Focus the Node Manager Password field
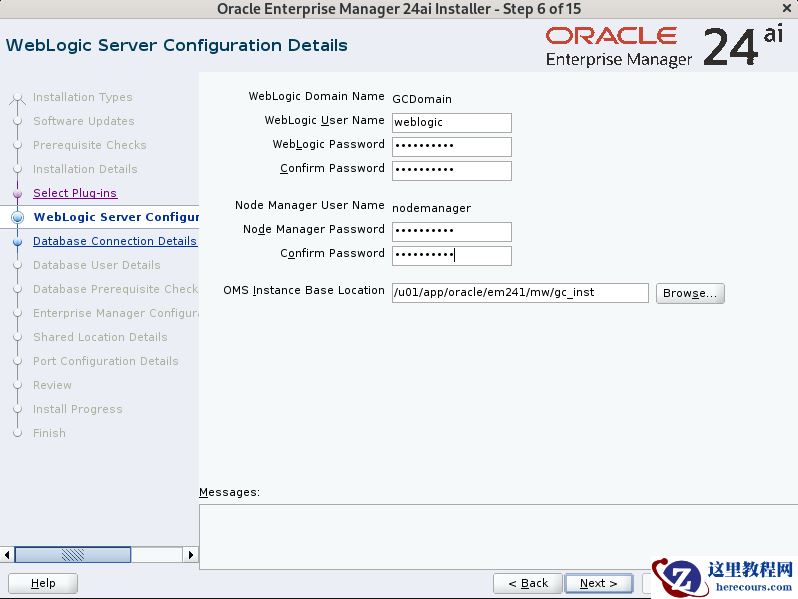798x599 pixels. pyautogui.click(x=451, y=232)
